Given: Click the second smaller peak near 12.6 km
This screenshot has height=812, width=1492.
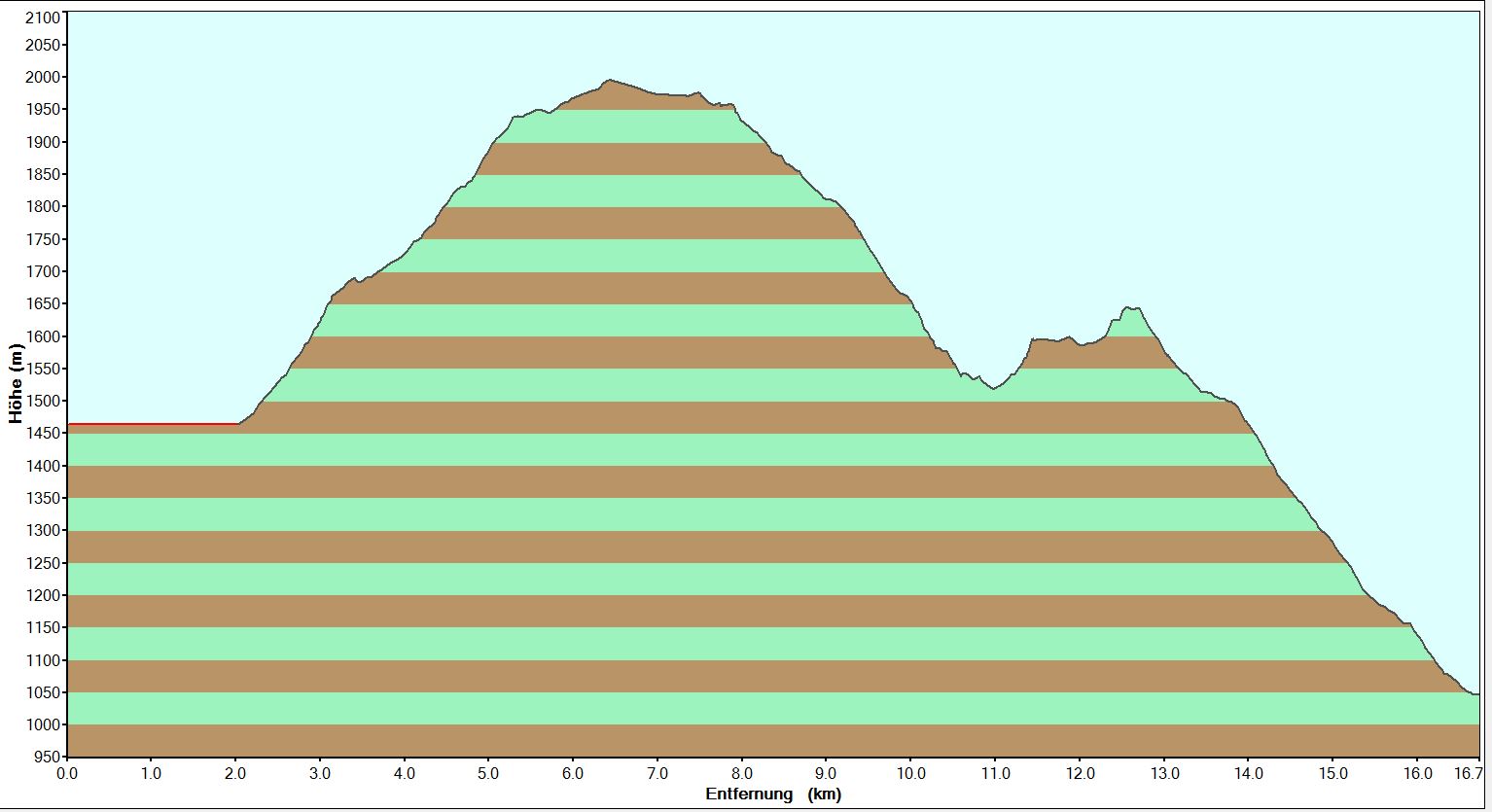Looking at the screenshot, I should click(1130, 308).
